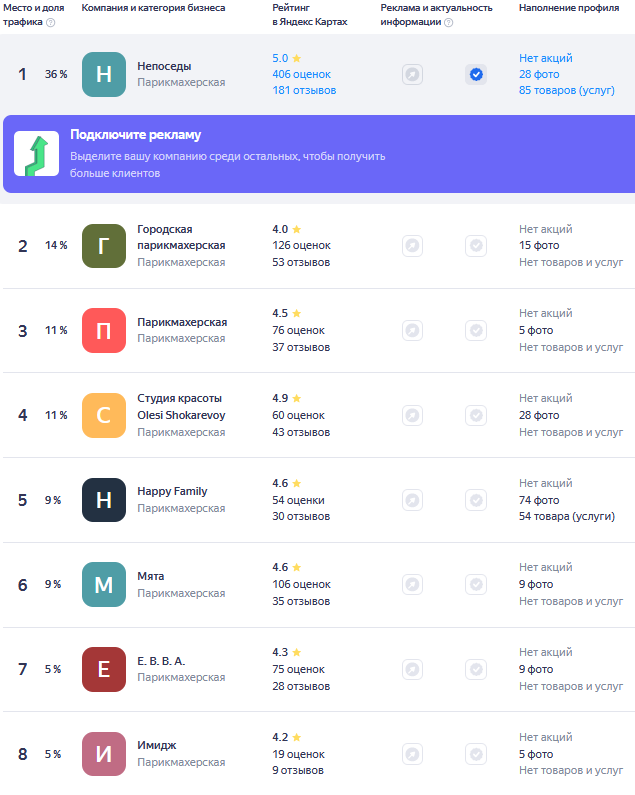Click the company name Имидж
Viewport: 635px width, 795px height.
pyautogui.click(x=157, y=745)
